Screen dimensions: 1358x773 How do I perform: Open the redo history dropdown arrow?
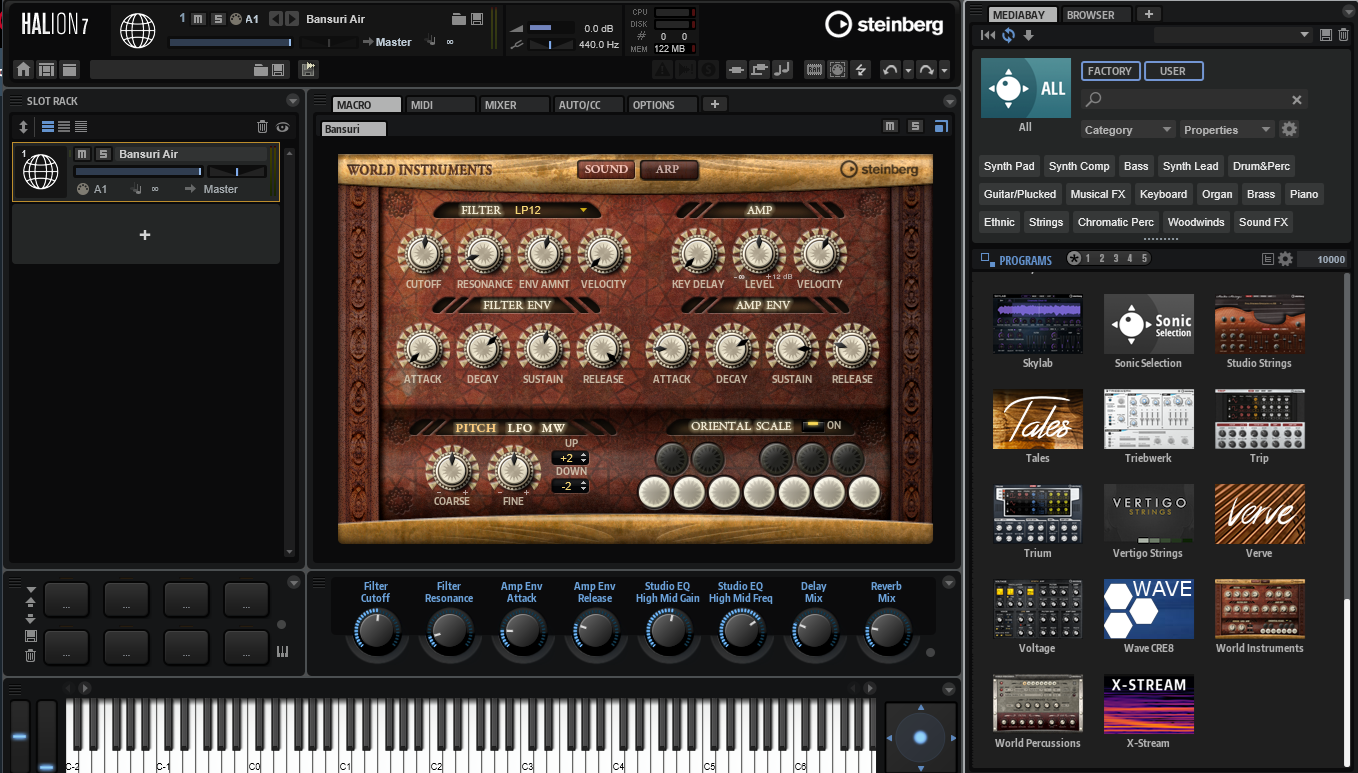[944, 70]
